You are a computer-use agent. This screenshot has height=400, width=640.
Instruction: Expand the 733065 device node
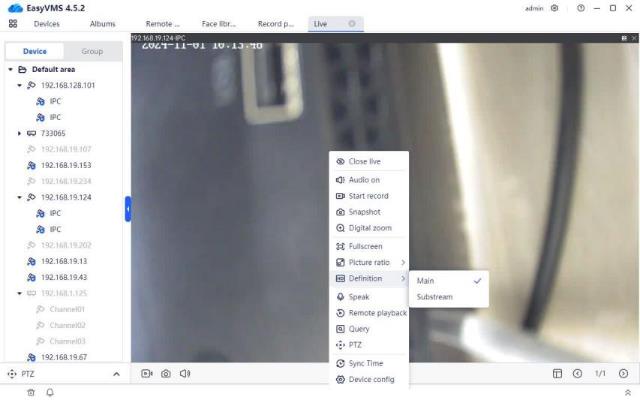[x=20, y=133]
